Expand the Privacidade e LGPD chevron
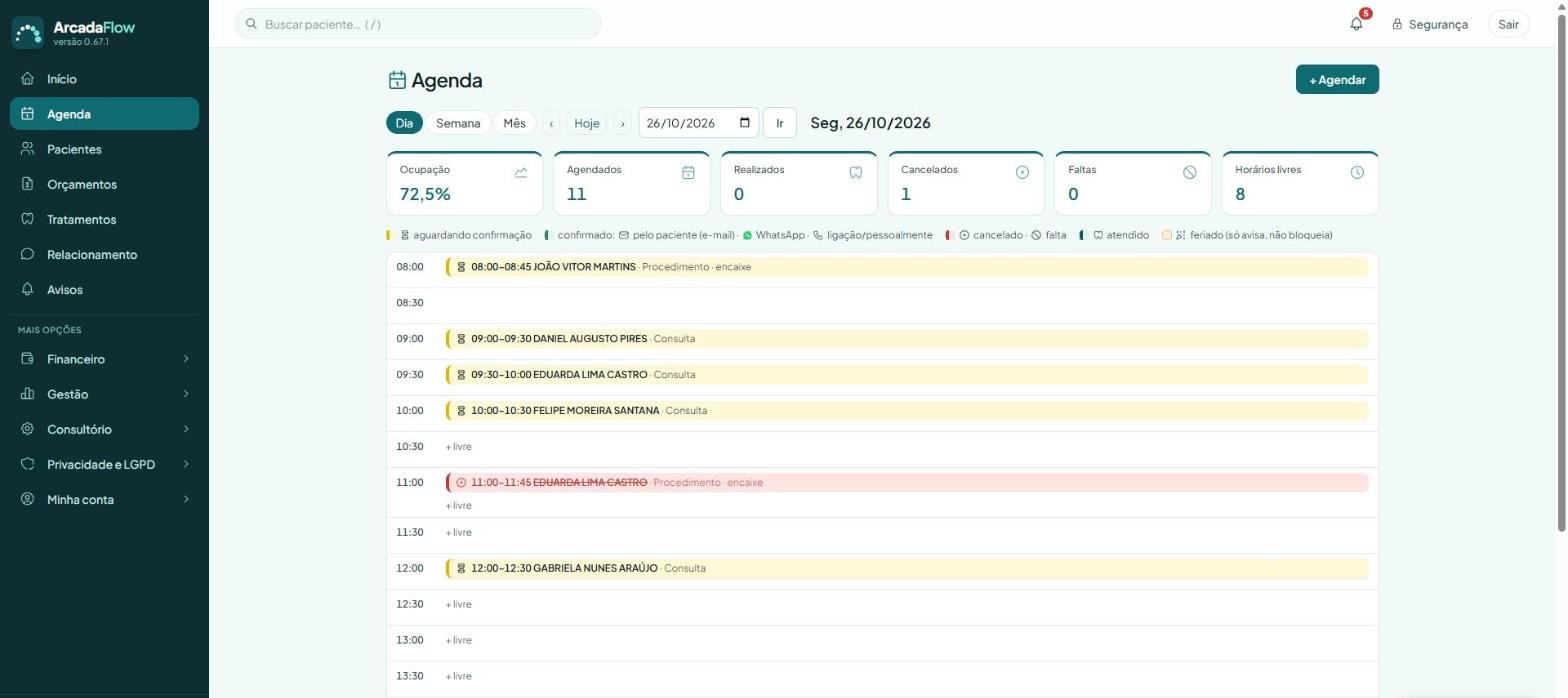The height and width of the screenshot is (698, 1568). 186,463
